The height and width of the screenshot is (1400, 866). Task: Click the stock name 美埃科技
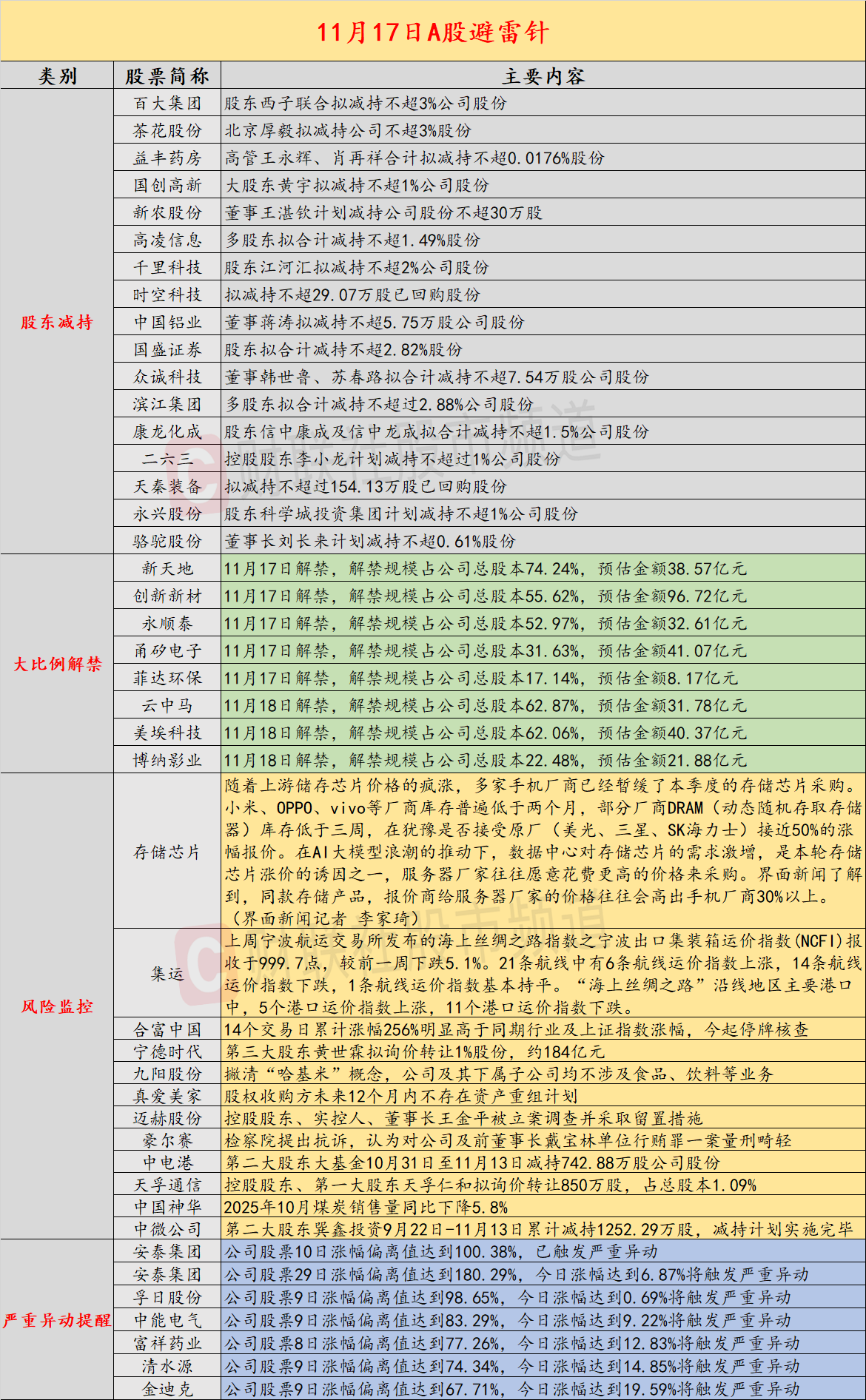[167, 733]
